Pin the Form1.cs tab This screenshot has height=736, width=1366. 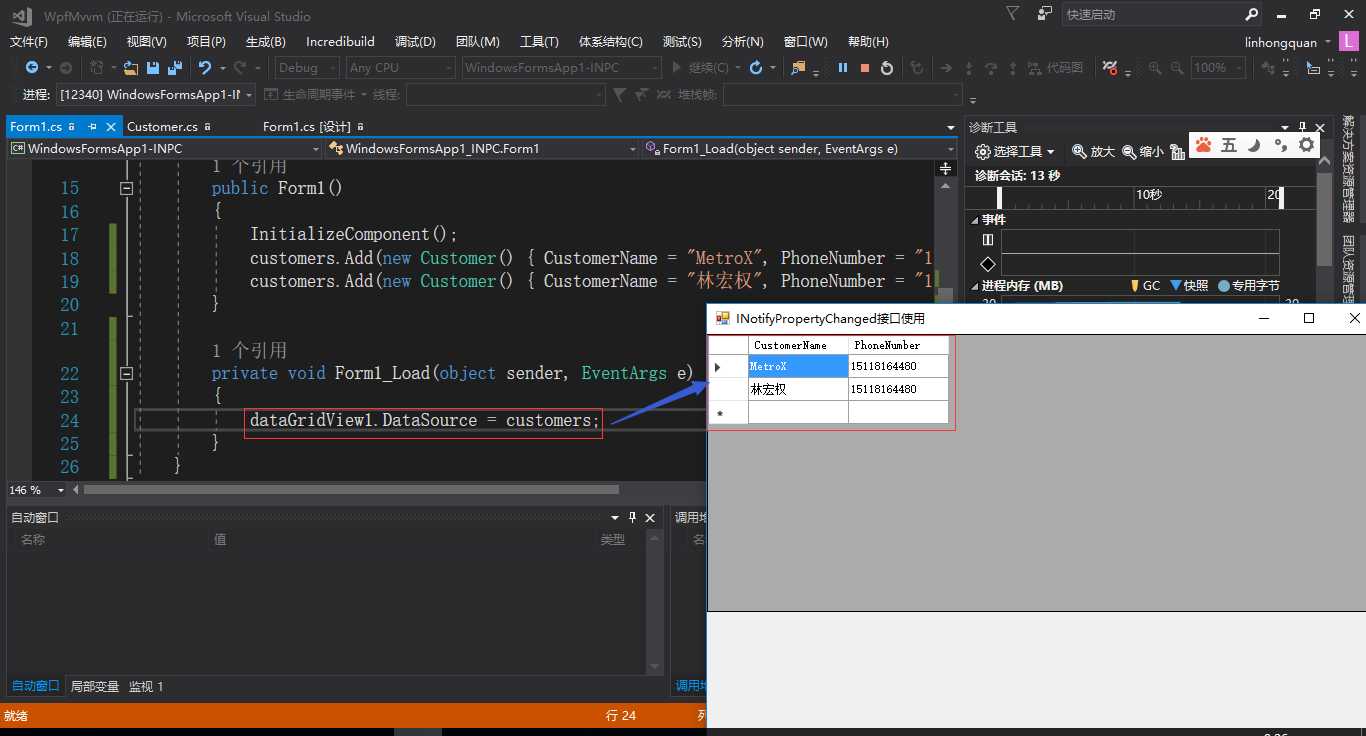click(x=92, y=126)
